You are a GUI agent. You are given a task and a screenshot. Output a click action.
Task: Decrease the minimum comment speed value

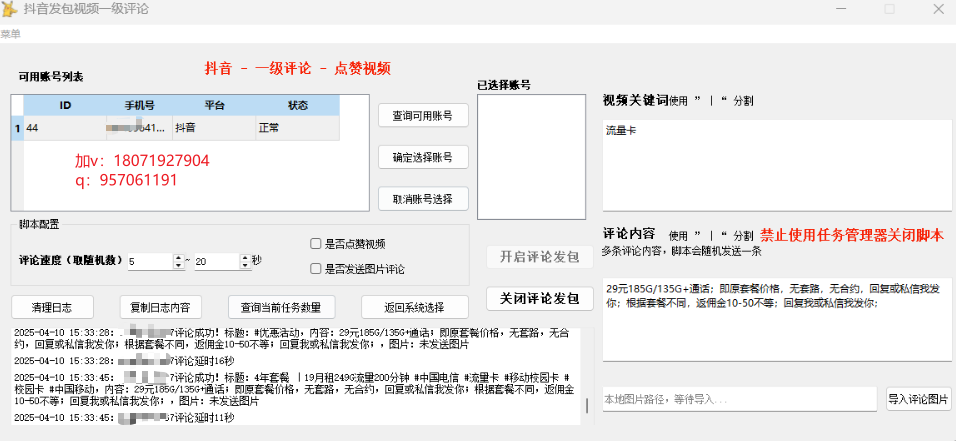point(179,265)
